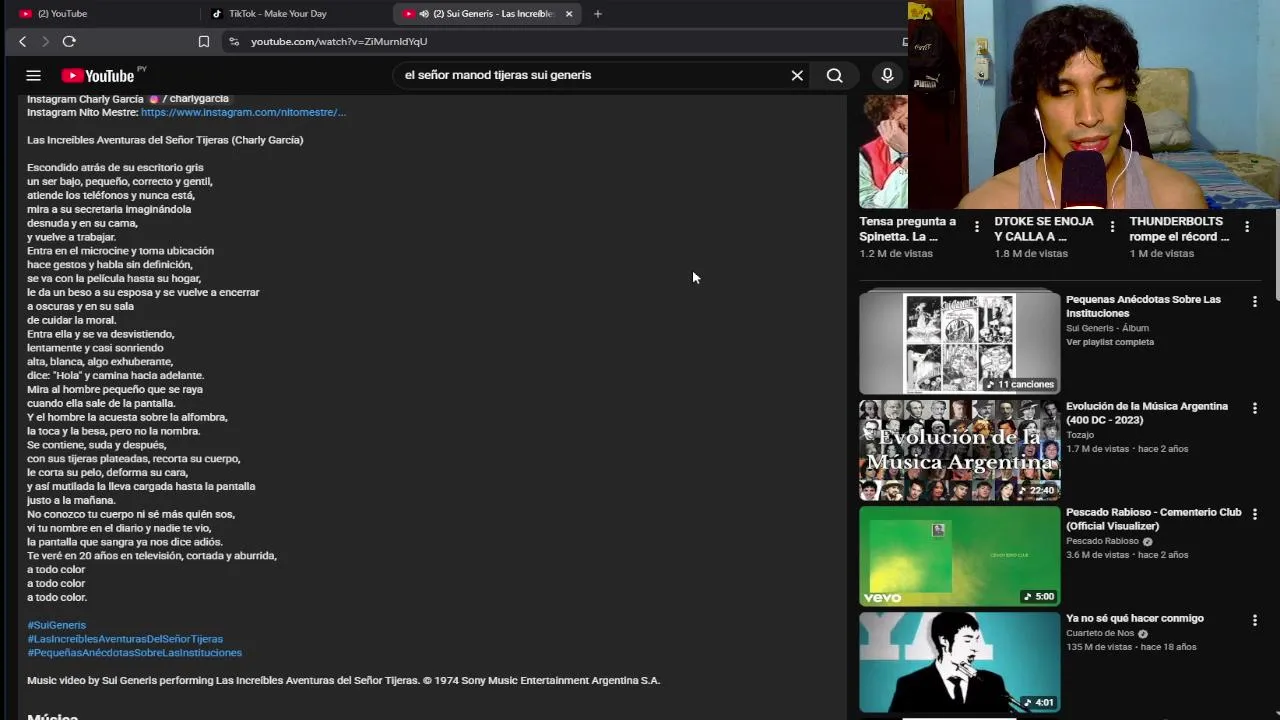Image resolution: width=1280 pixels, height=720 pixels.
Task: Open options for Ya no sé qué hacer conmigo
Action: pos(1254,620)
